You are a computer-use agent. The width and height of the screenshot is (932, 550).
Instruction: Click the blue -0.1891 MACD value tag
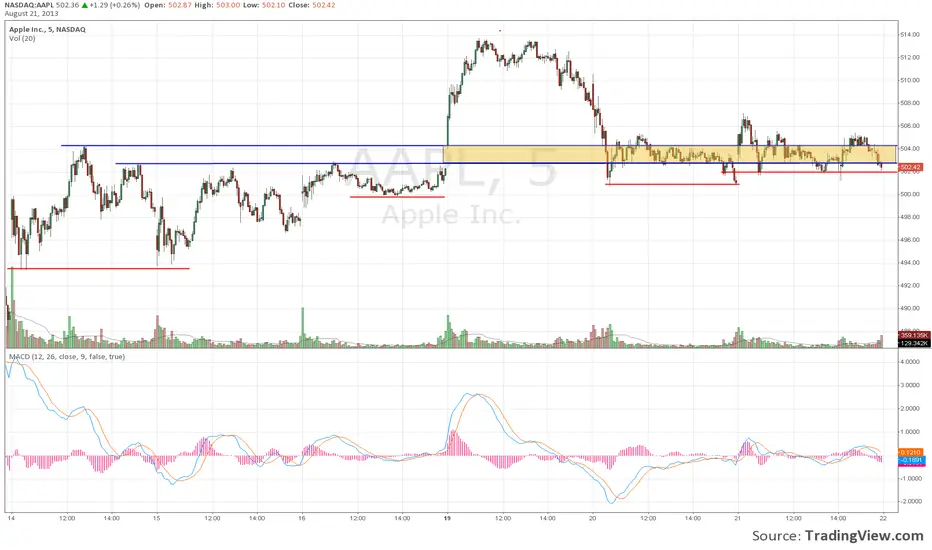pyautogui.click(x=911, y=460)
